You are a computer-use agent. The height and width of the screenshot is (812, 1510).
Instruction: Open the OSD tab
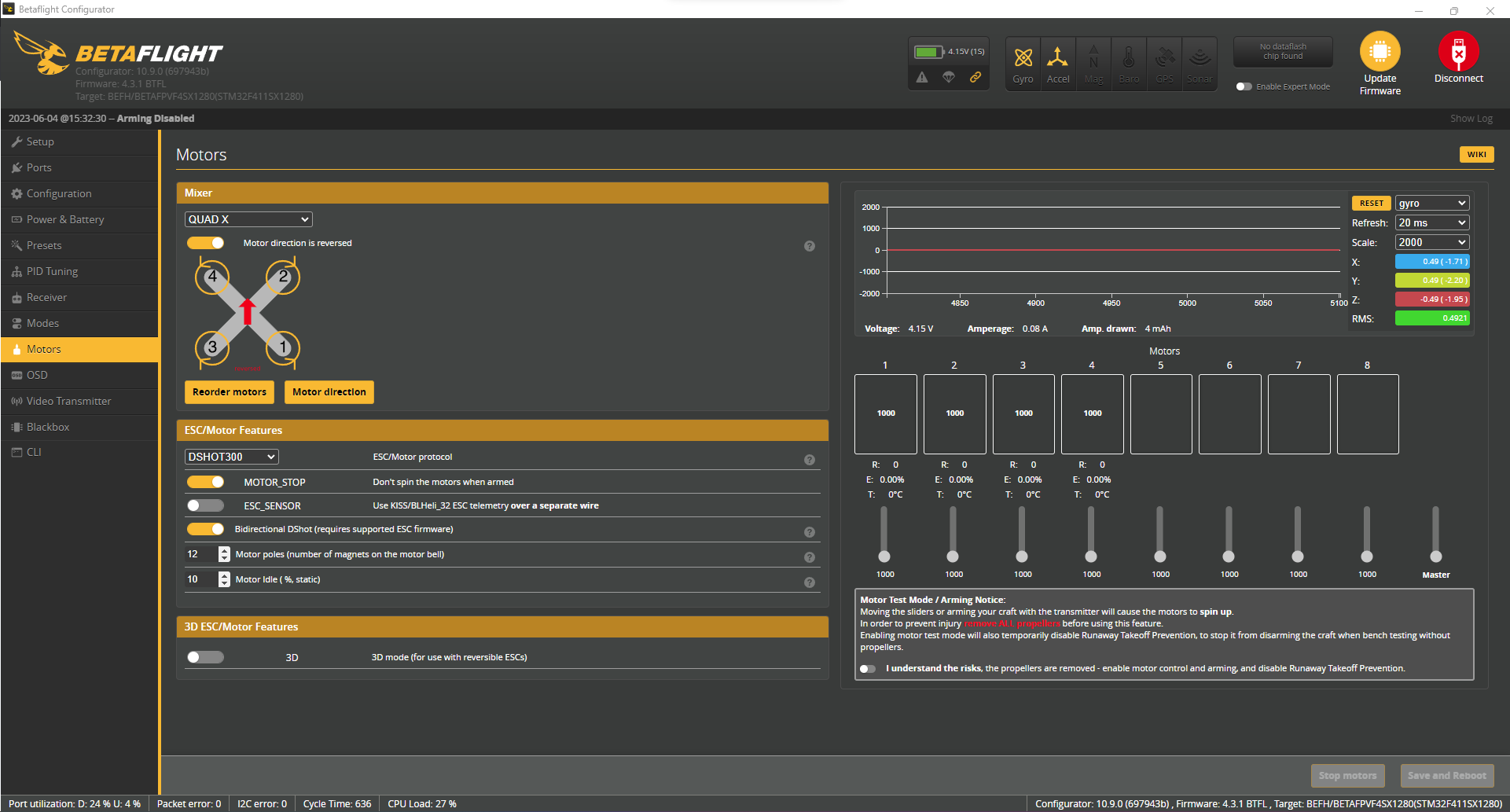point(79,375)
